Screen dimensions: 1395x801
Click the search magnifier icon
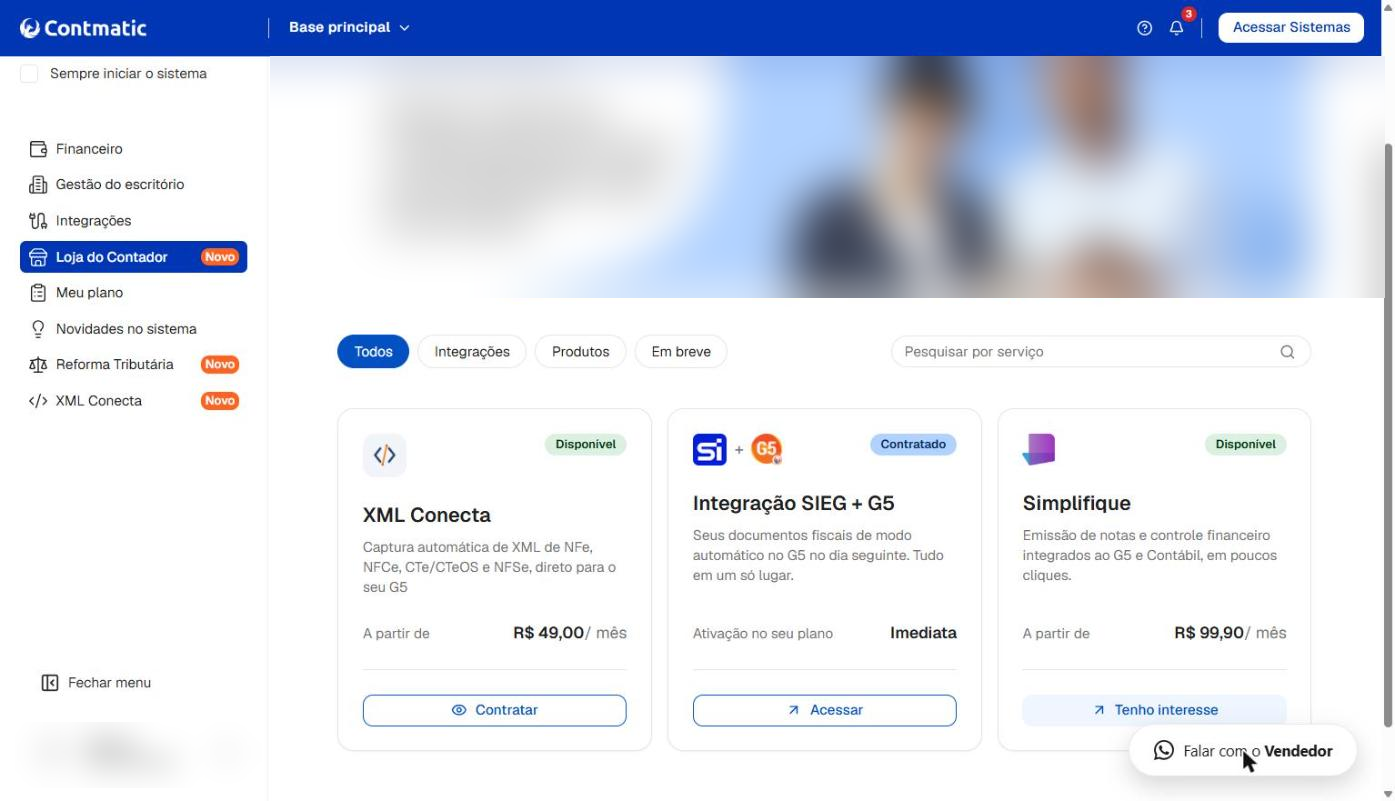(x=1287, y=352)
